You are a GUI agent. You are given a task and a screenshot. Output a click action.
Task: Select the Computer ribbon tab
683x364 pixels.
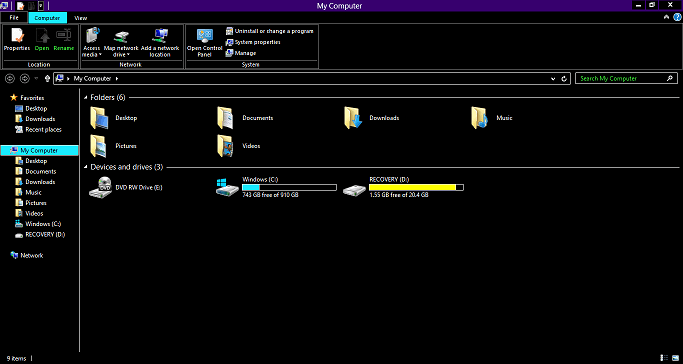click(x=47, y=18)
